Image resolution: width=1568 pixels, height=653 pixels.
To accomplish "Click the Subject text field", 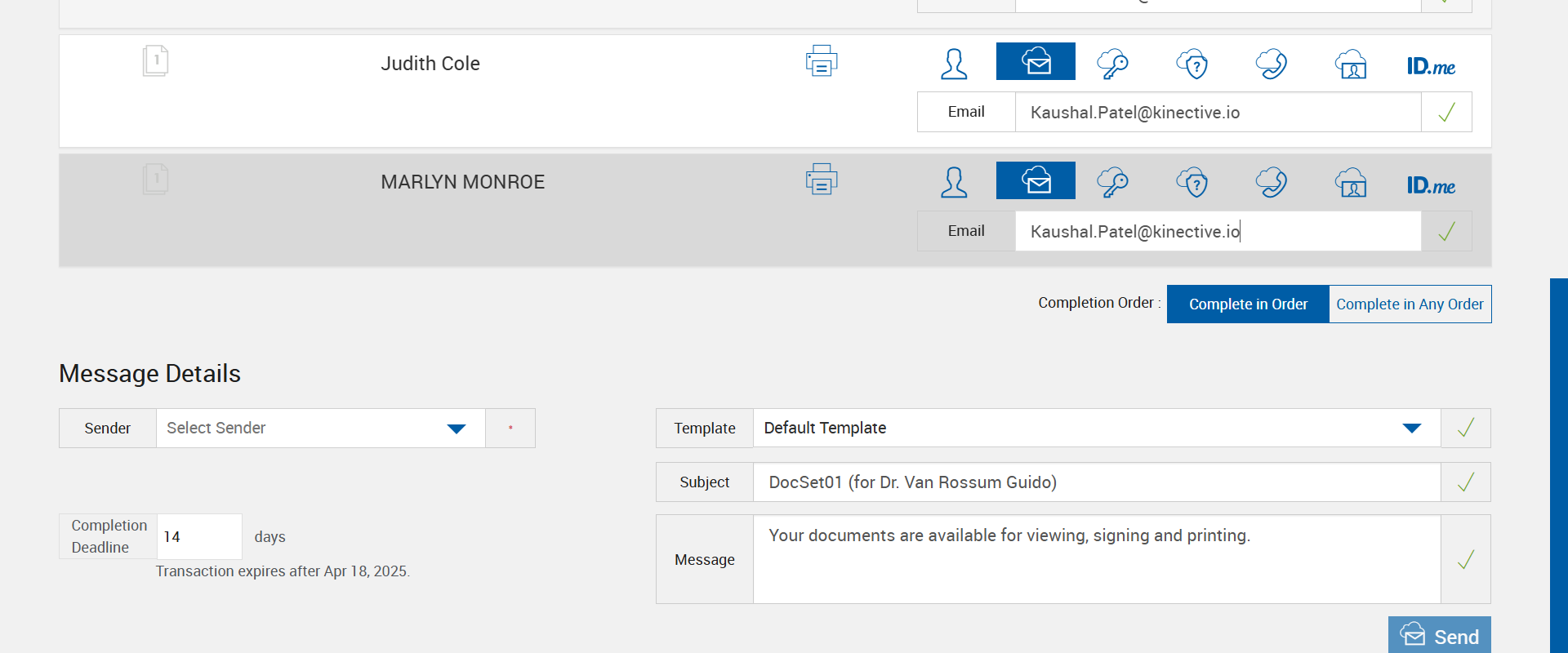I will coord(1096,482).
